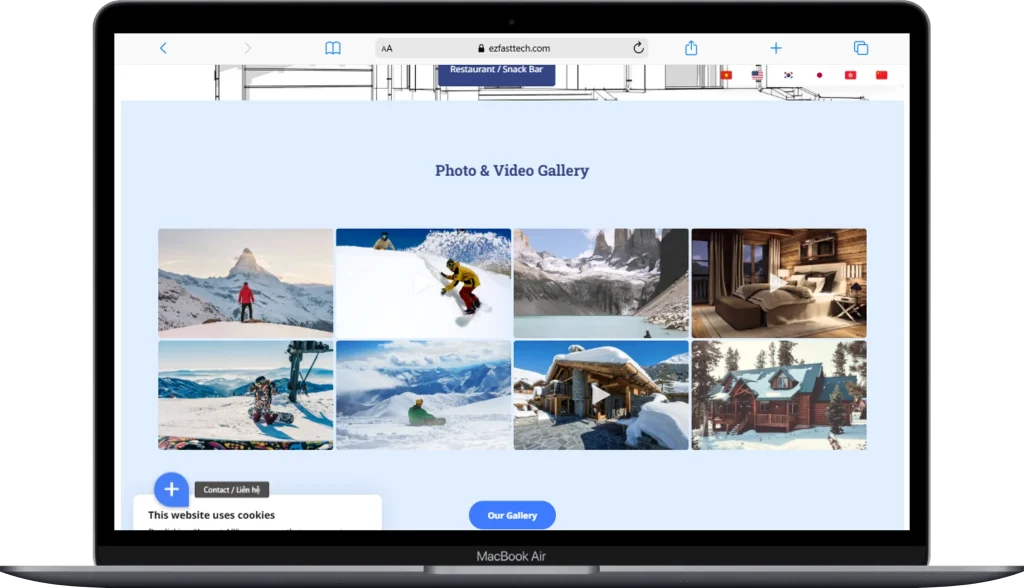Open the blue plus contact button
This screenshot has width=1024, height=588.
click(171, 489)
